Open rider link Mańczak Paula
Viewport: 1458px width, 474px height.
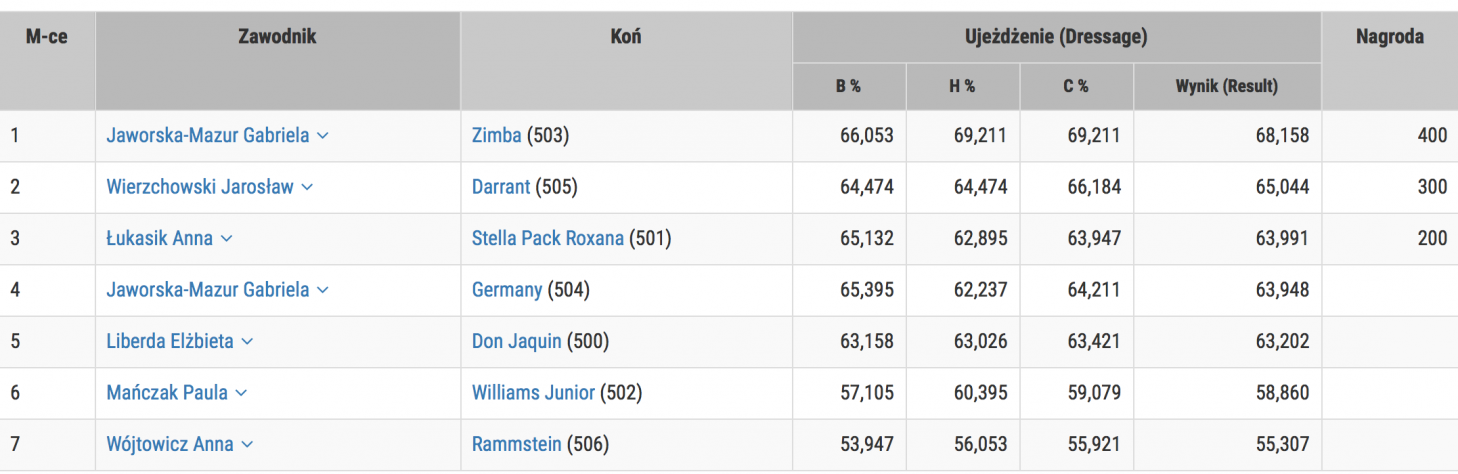tap(167, 393)
